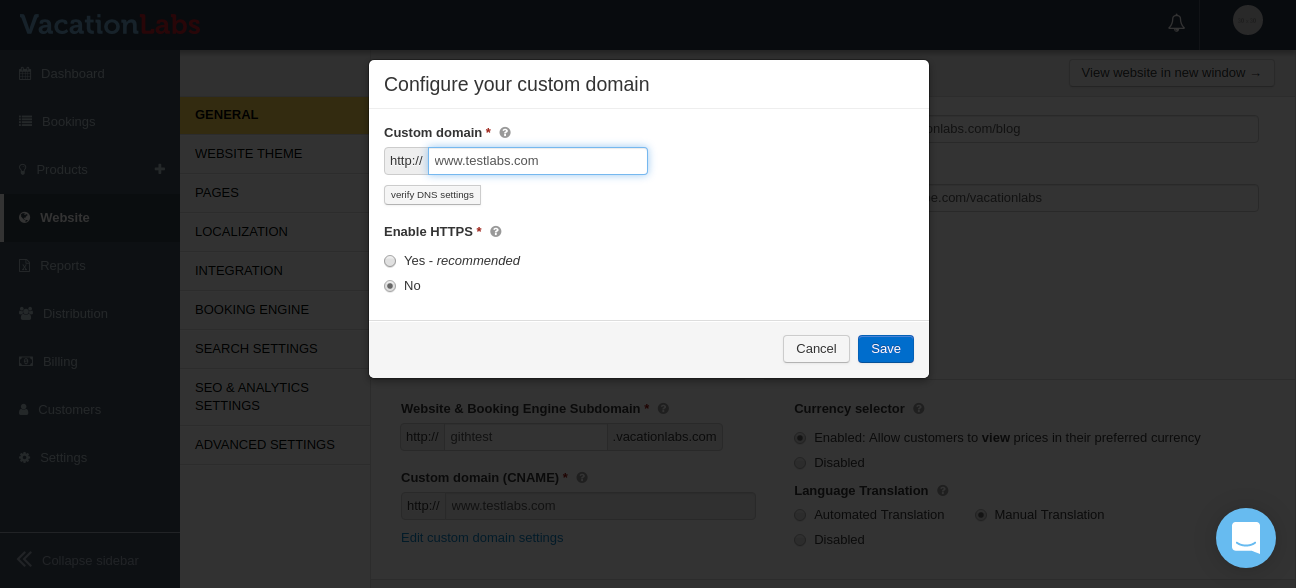Screen dimensions: 1296x588
Task: Open Website Theme settings tab
Action: 248,154
